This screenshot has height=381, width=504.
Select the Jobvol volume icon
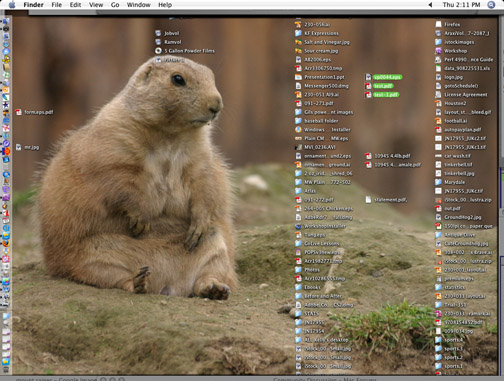(x=158, y=33)
